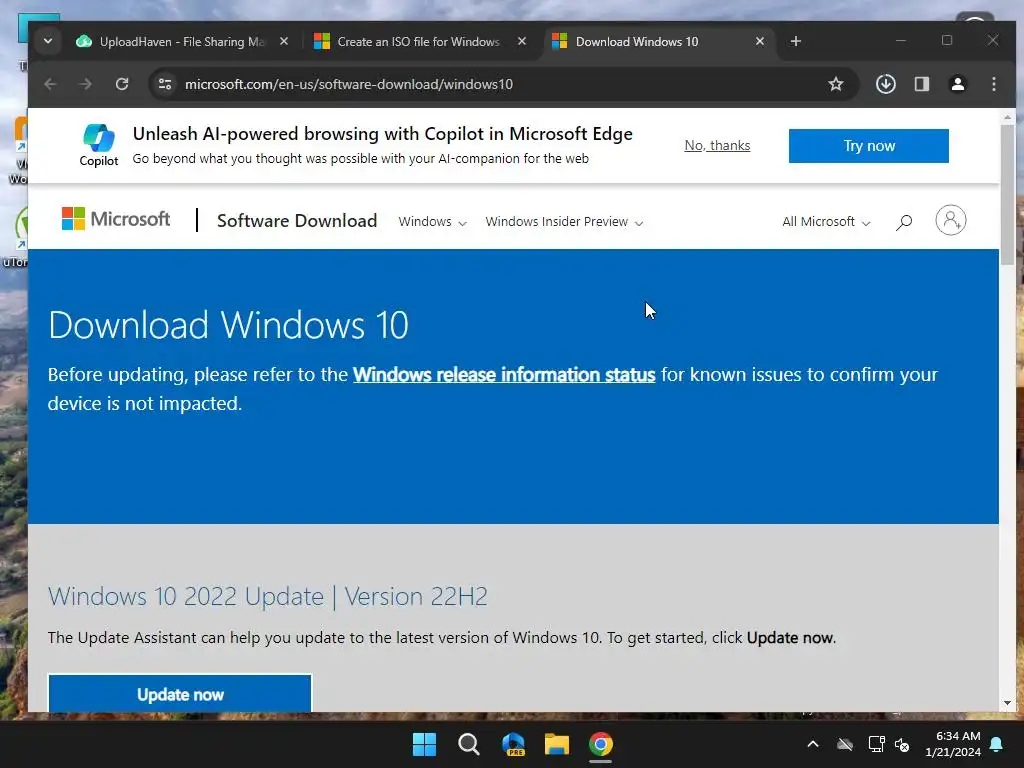1024x768 pixels.
Task: Toggle Chrome side panel icon
Action: (x=921, y=84)
